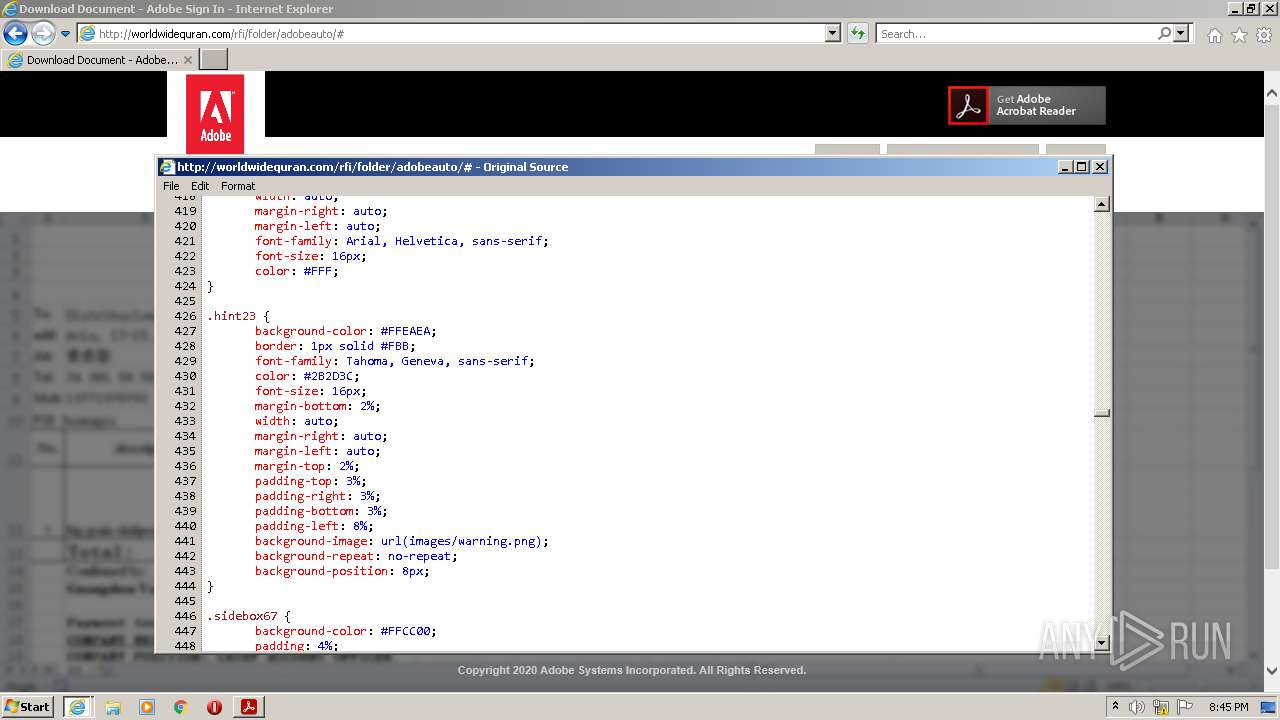The height and width of the screenshot is (720, 1280).
Task: Click the 'color: #2B2D3C;' line
Action: 306,376
